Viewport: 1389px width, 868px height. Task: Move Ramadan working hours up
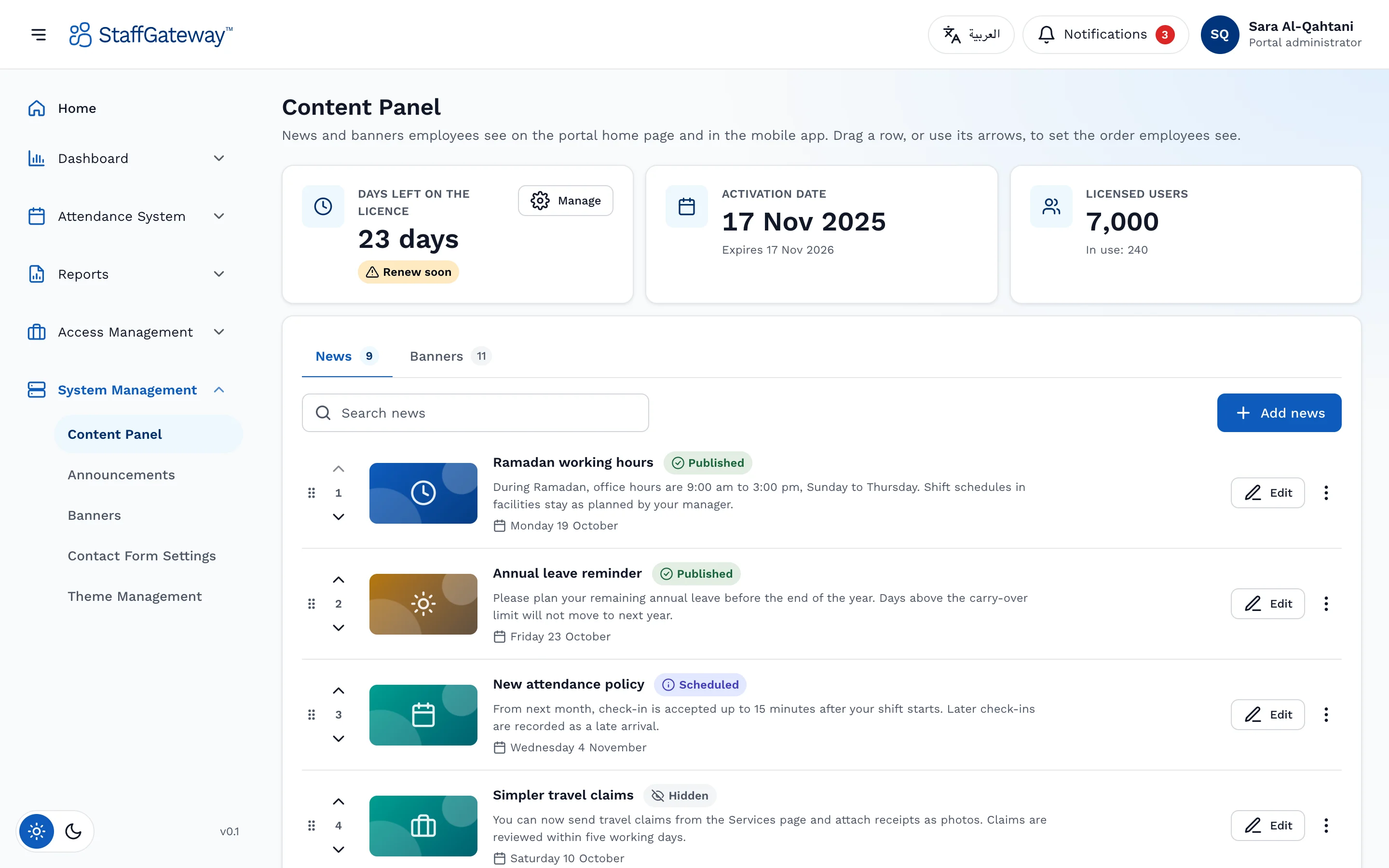click(x=339, y=469)
